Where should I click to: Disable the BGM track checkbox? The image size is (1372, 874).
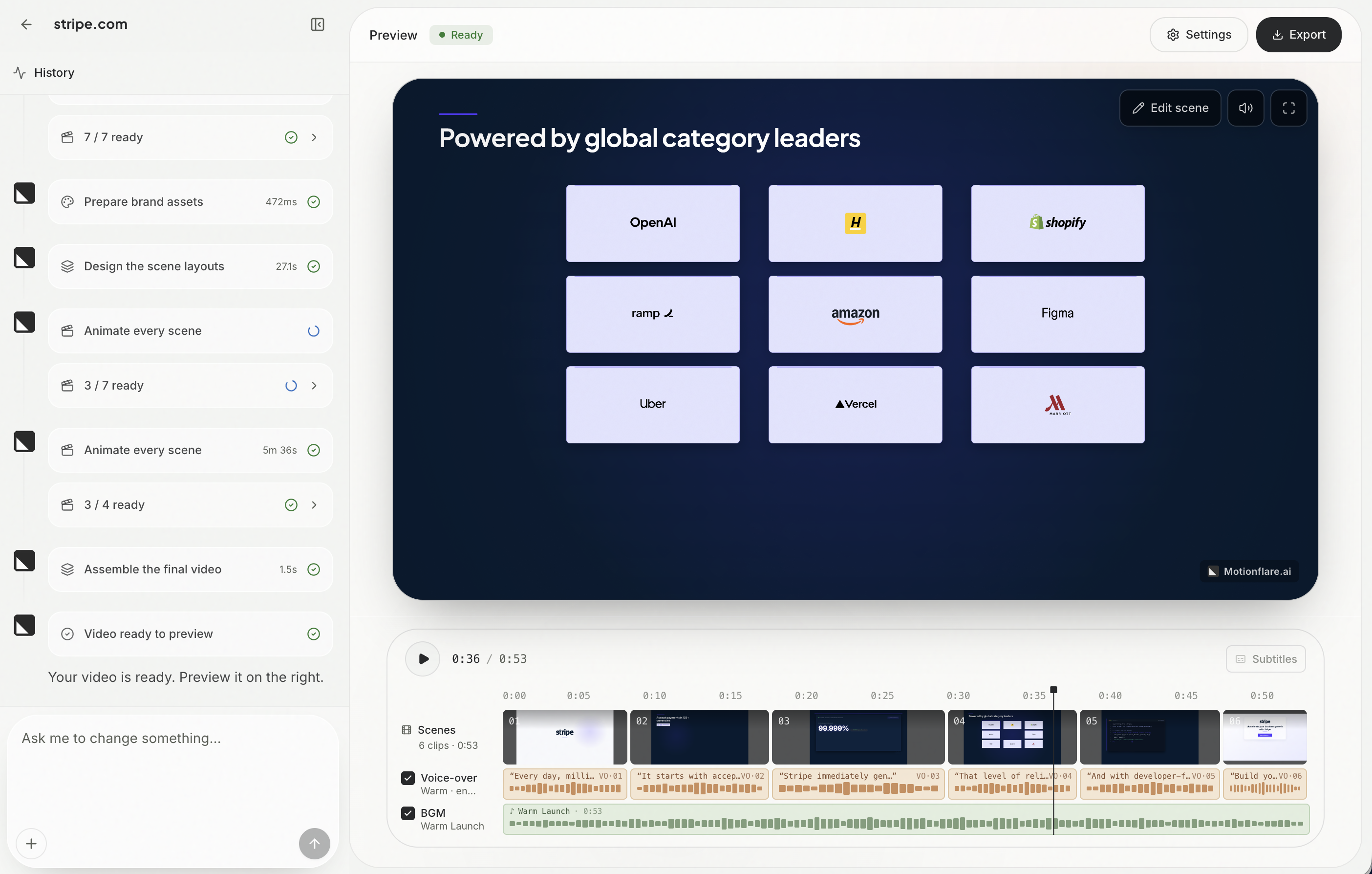click(x=408, y=813)
